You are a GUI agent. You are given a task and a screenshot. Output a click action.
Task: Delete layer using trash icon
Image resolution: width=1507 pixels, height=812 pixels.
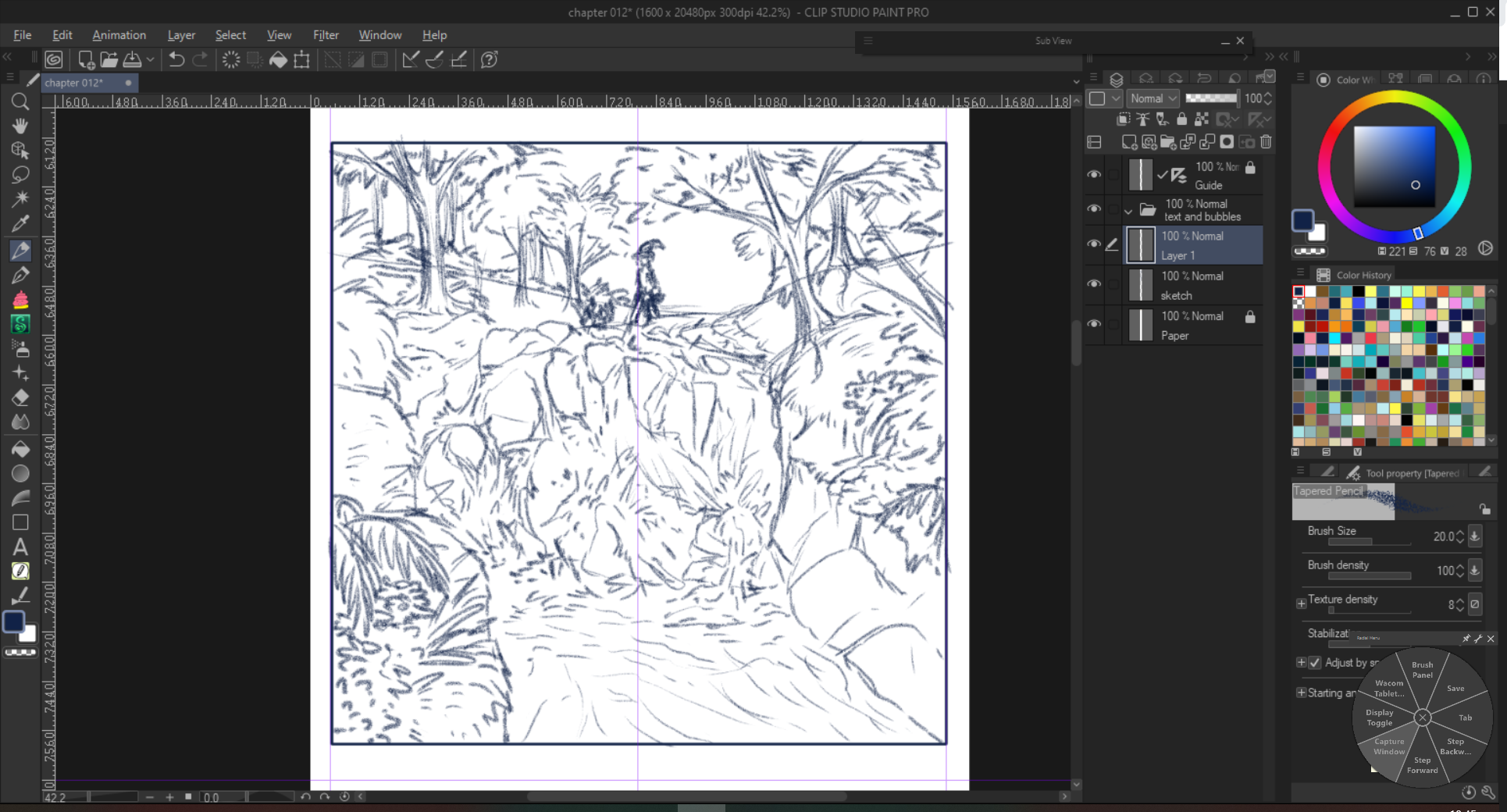click(1266, 142)
